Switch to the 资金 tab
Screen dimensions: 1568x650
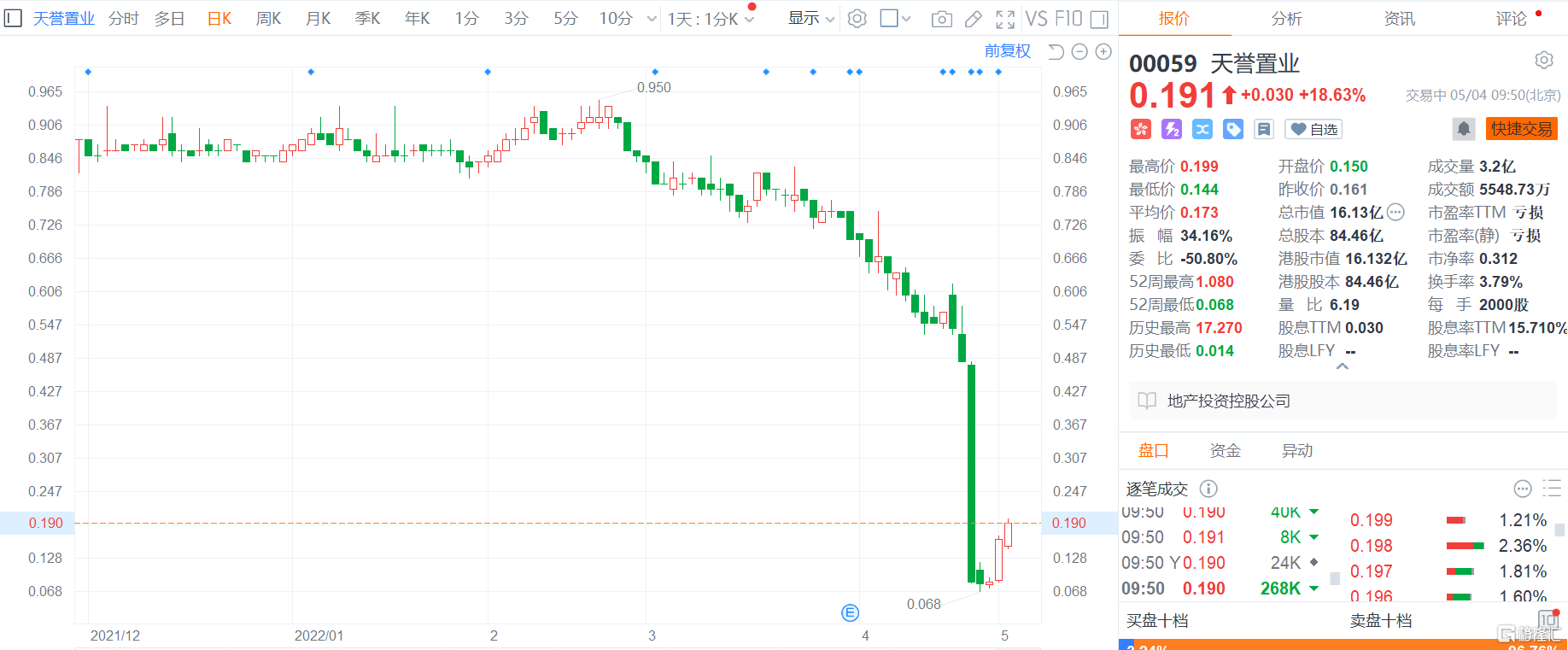1225,450
